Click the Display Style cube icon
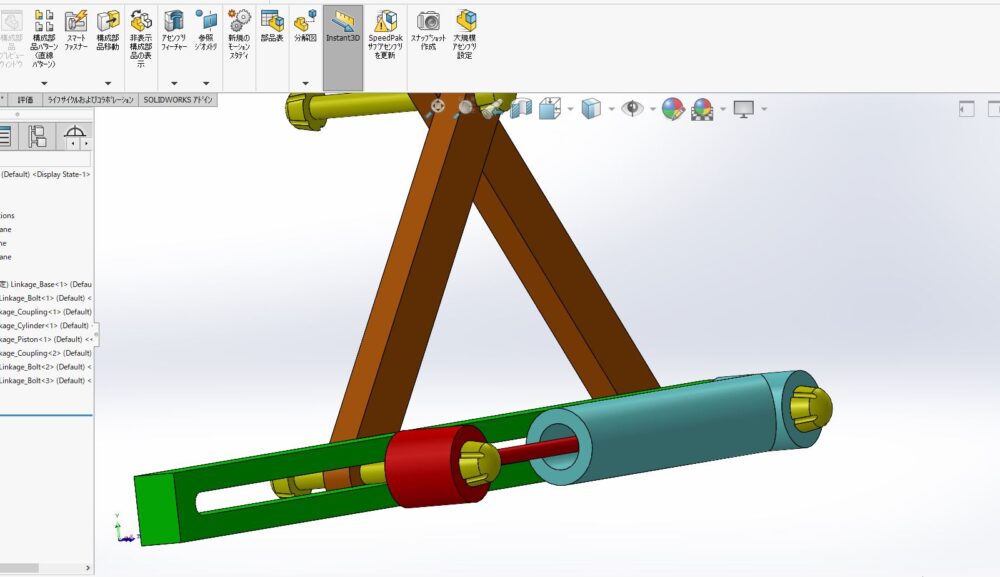The image size is (1000, 577). coord(591,108)
